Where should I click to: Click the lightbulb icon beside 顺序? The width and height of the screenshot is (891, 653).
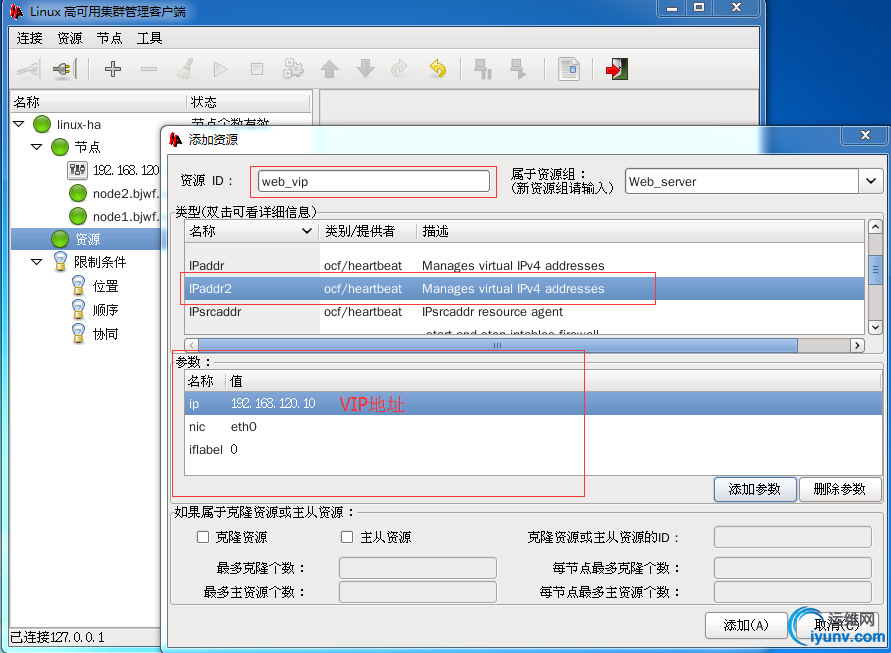pyautogui.click(x=78, y=309)
